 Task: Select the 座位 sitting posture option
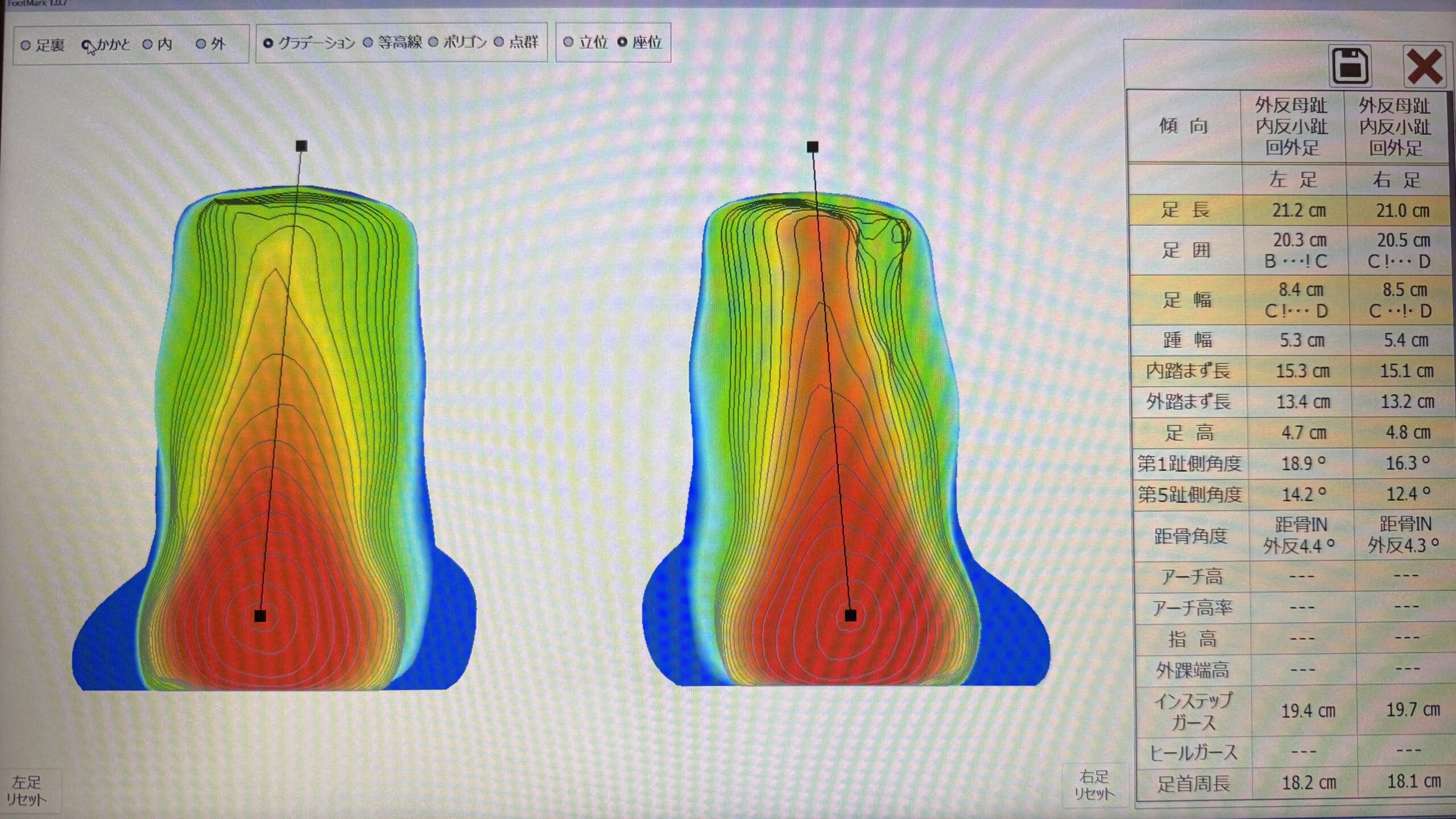(622, 42)
